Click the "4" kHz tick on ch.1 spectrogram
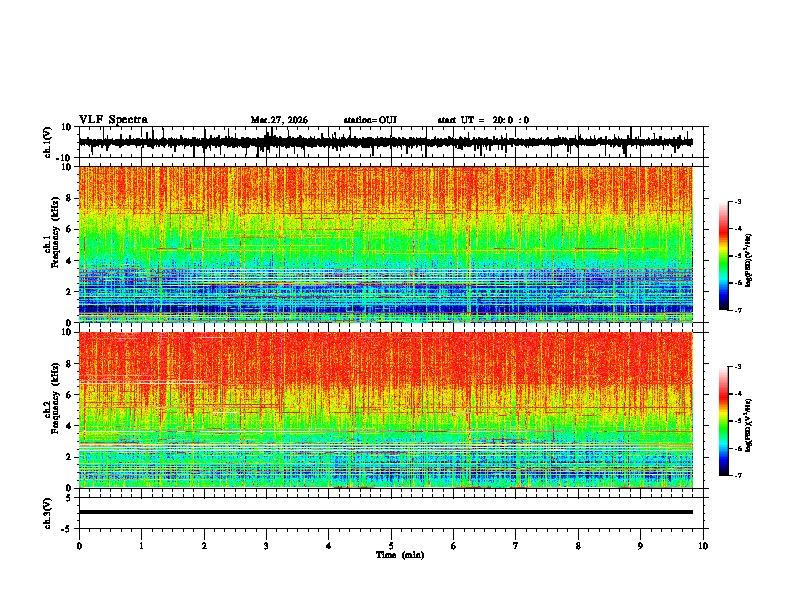Viewport: 792px width, 612px height. 70,261
